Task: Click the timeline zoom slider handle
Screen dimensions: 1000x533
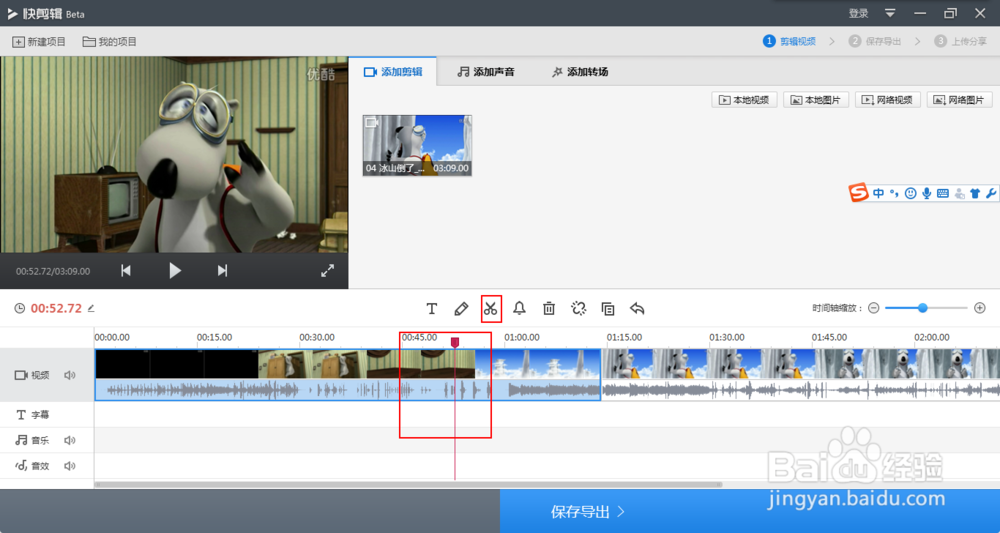Action: tap(923, 308)
